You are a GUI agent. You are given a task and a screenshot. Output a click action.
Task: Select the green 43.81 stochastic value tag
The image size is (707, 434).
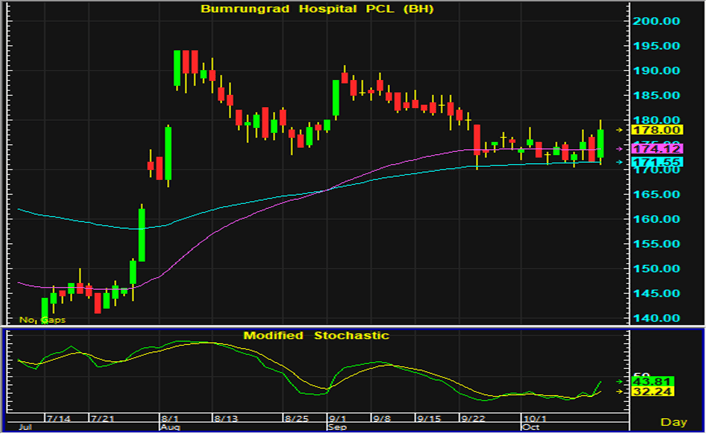click(x=654, y=381)
